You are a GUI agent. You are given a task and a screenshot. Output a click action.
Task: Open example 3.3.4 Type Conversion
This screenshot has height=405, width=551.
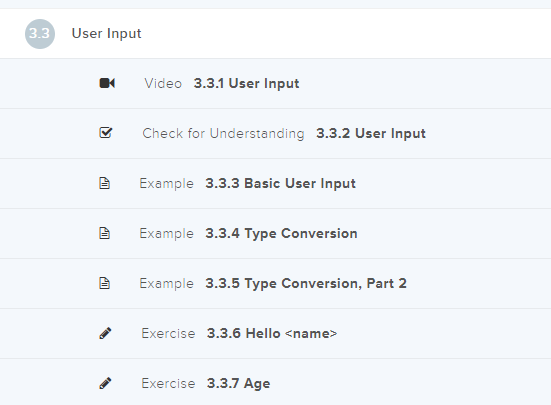tap(281, 234)
